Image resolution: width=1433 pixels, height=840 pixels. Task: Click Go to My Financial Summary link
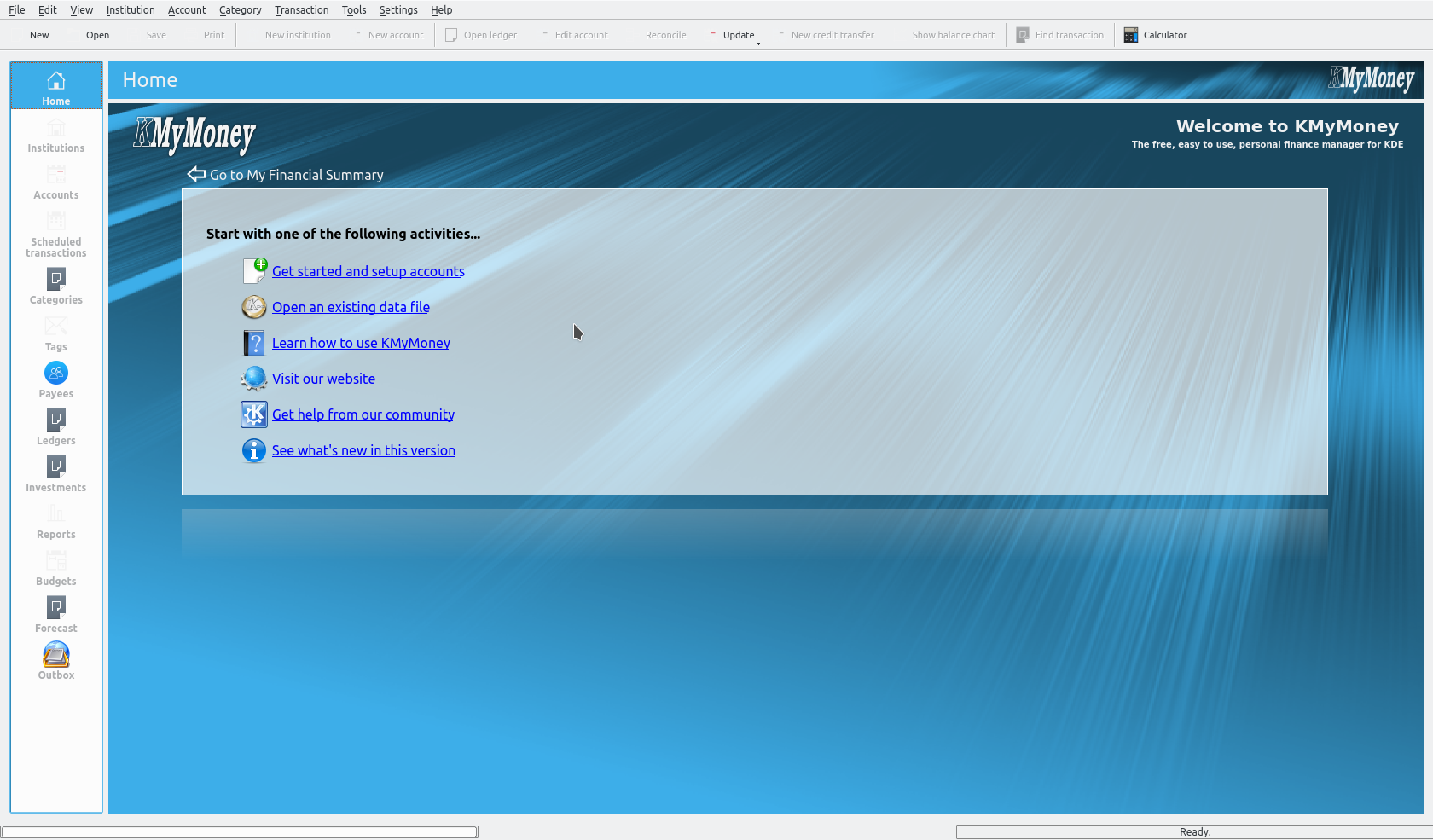click(x=297, y=175)
